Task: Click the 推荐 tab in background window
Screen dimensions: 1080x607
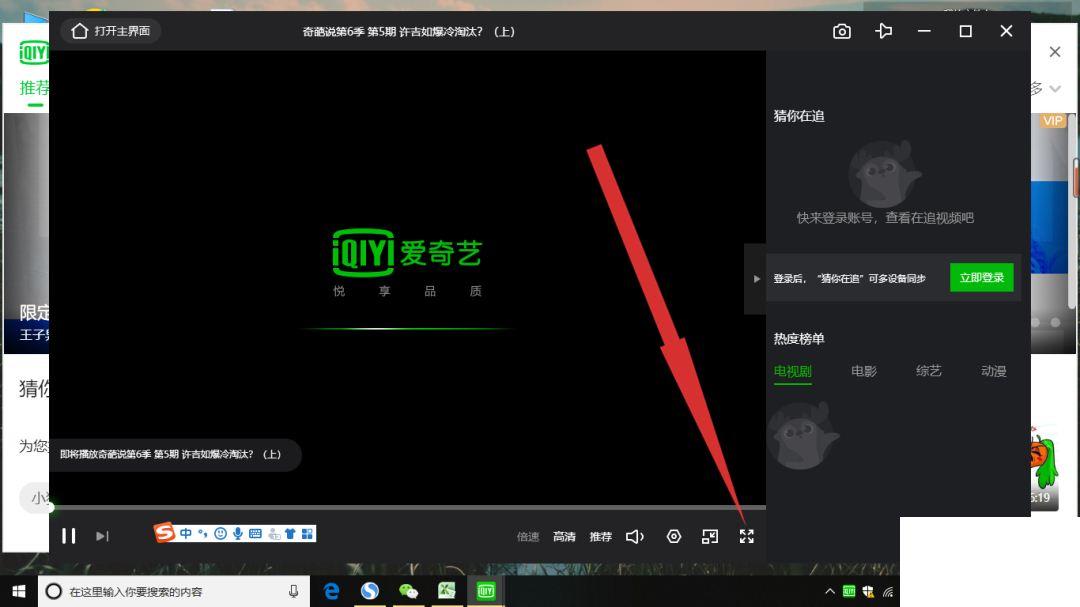Action: click(x=34, y=88)
